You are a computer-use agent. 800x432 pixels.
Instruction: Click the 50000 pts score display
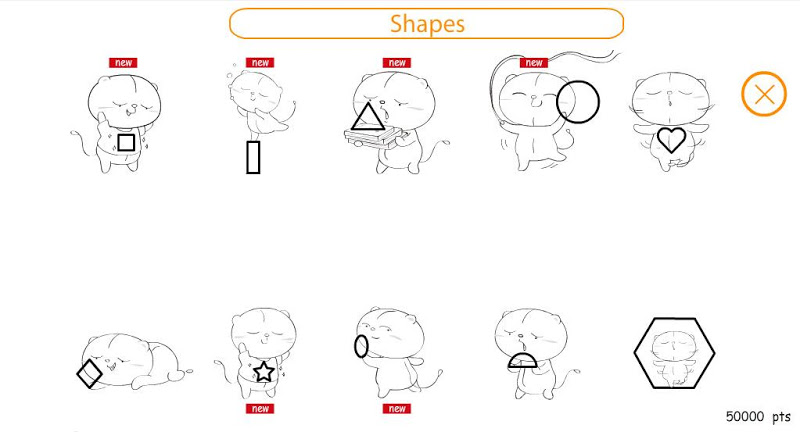[758, 417]
